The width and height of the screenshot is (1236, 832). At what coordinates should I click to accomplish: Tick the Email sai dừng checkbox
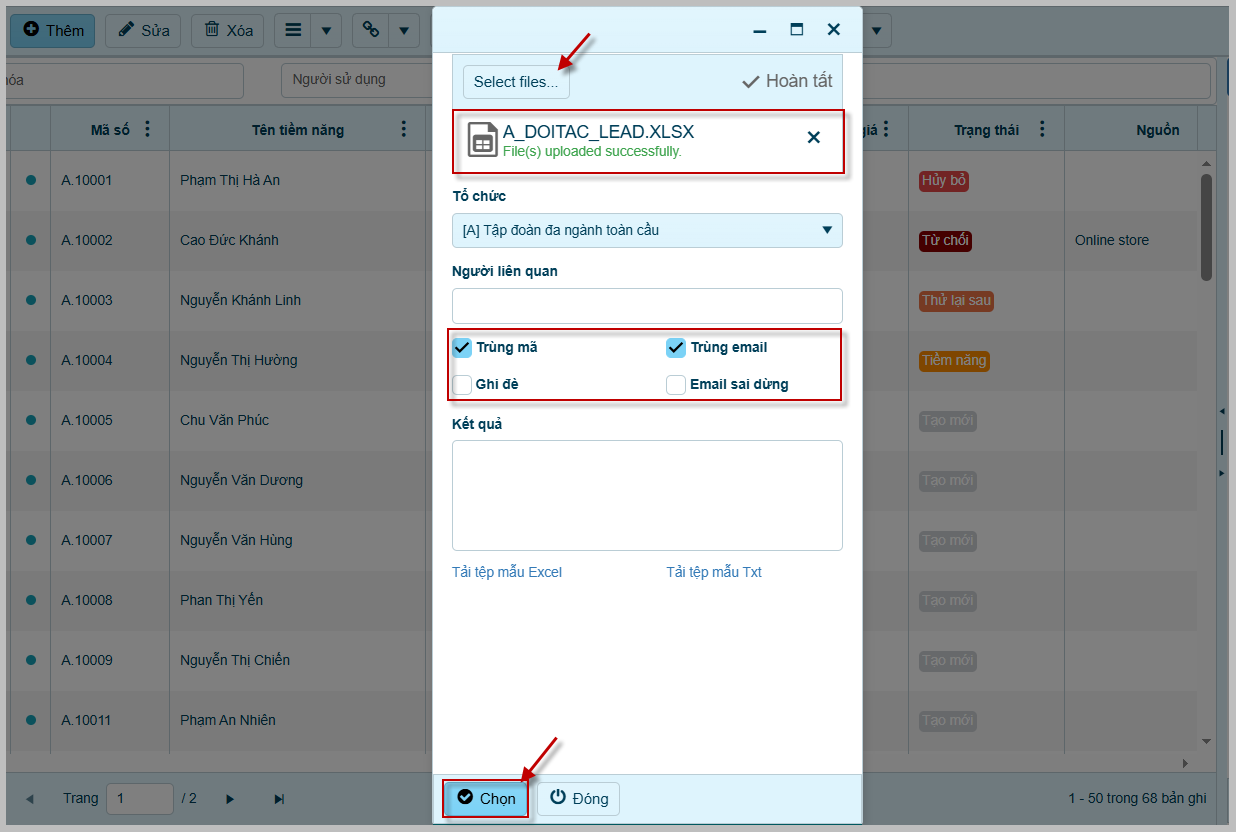point(676,384)
